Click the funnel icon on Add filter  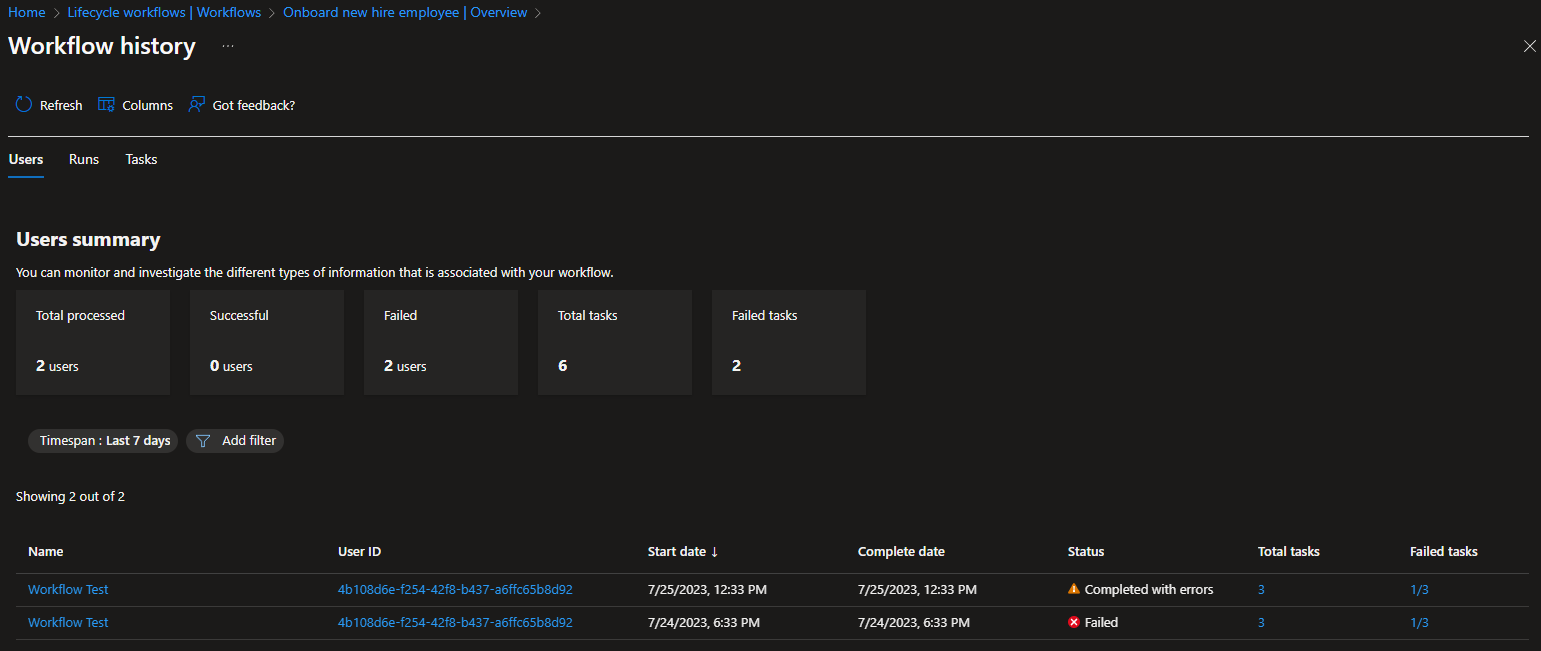point(203,441)
